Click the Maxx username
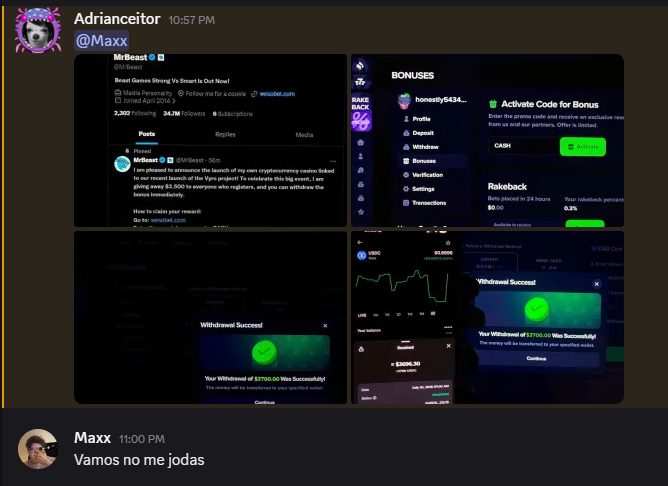Image resolution: width=668 pixels, height=486 pixels. (92, 438)
